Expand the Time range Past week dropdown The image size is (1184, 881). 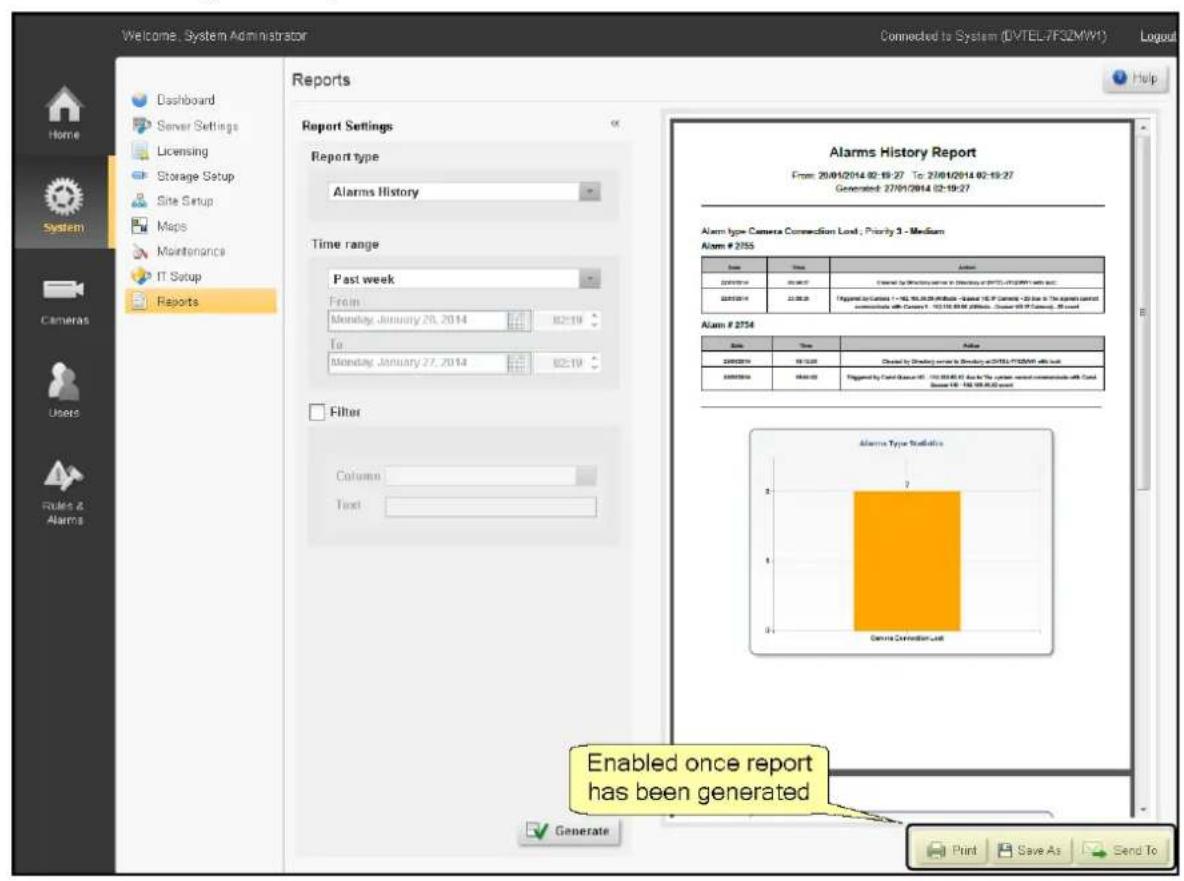click(x=464, y=279)
